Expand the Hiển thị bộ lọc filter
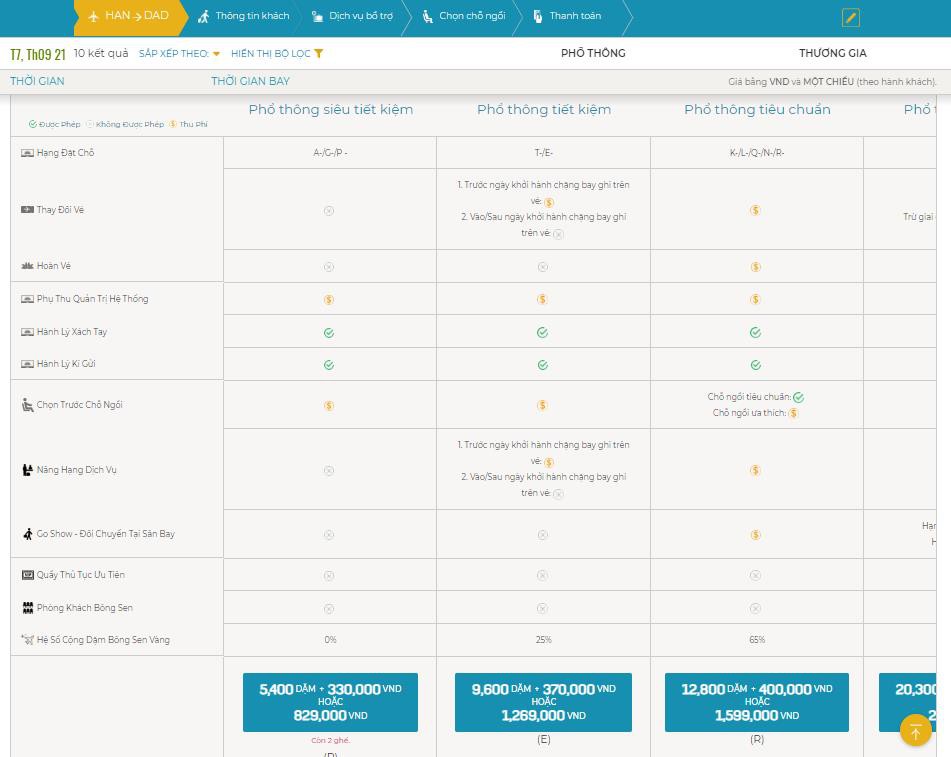 pyautogui.click(x=277, y=53)
